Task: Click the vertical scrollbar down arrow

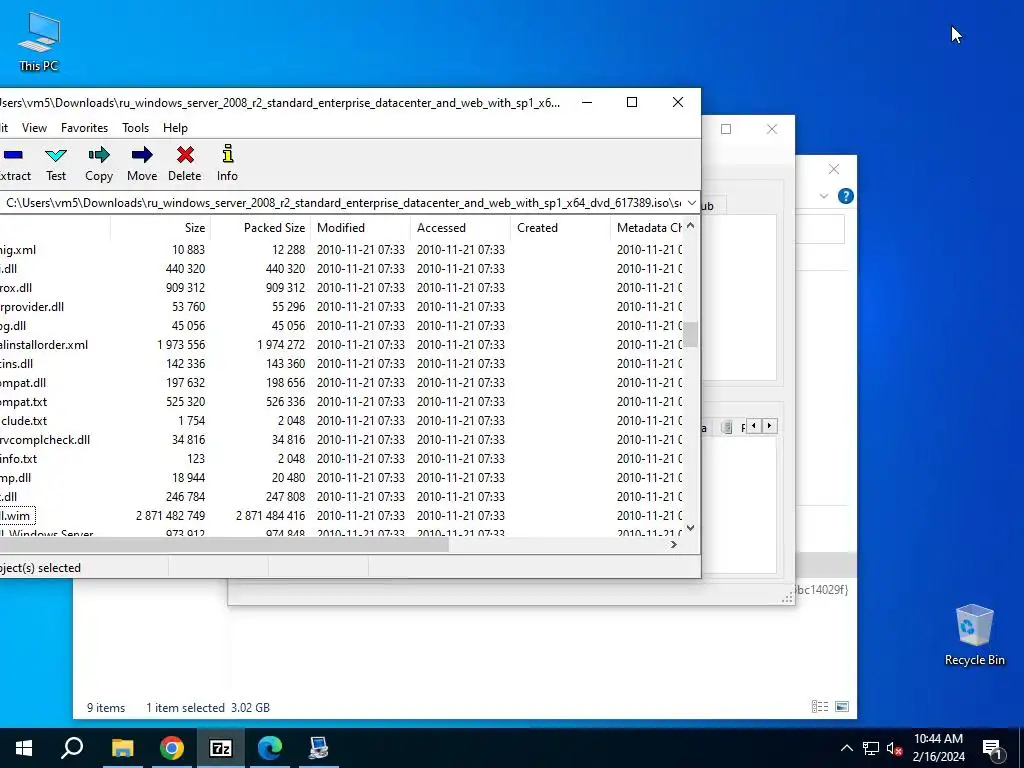Action: [x=690, y=528]
